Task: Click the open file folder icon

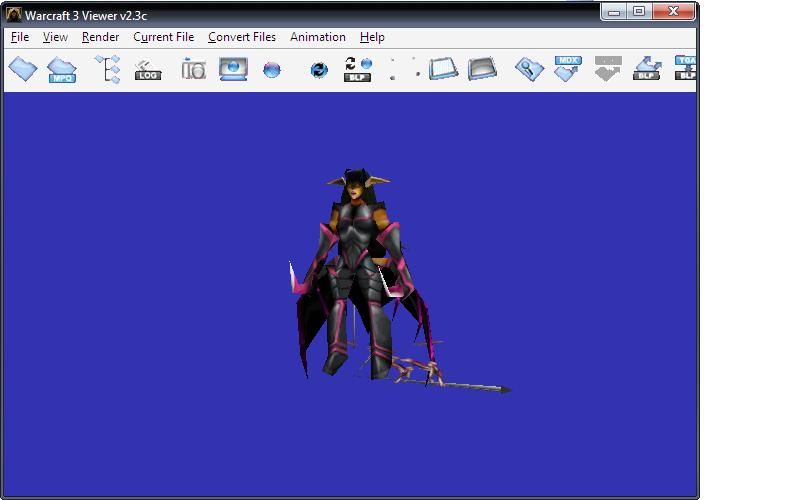Action: tap(23, 69)
